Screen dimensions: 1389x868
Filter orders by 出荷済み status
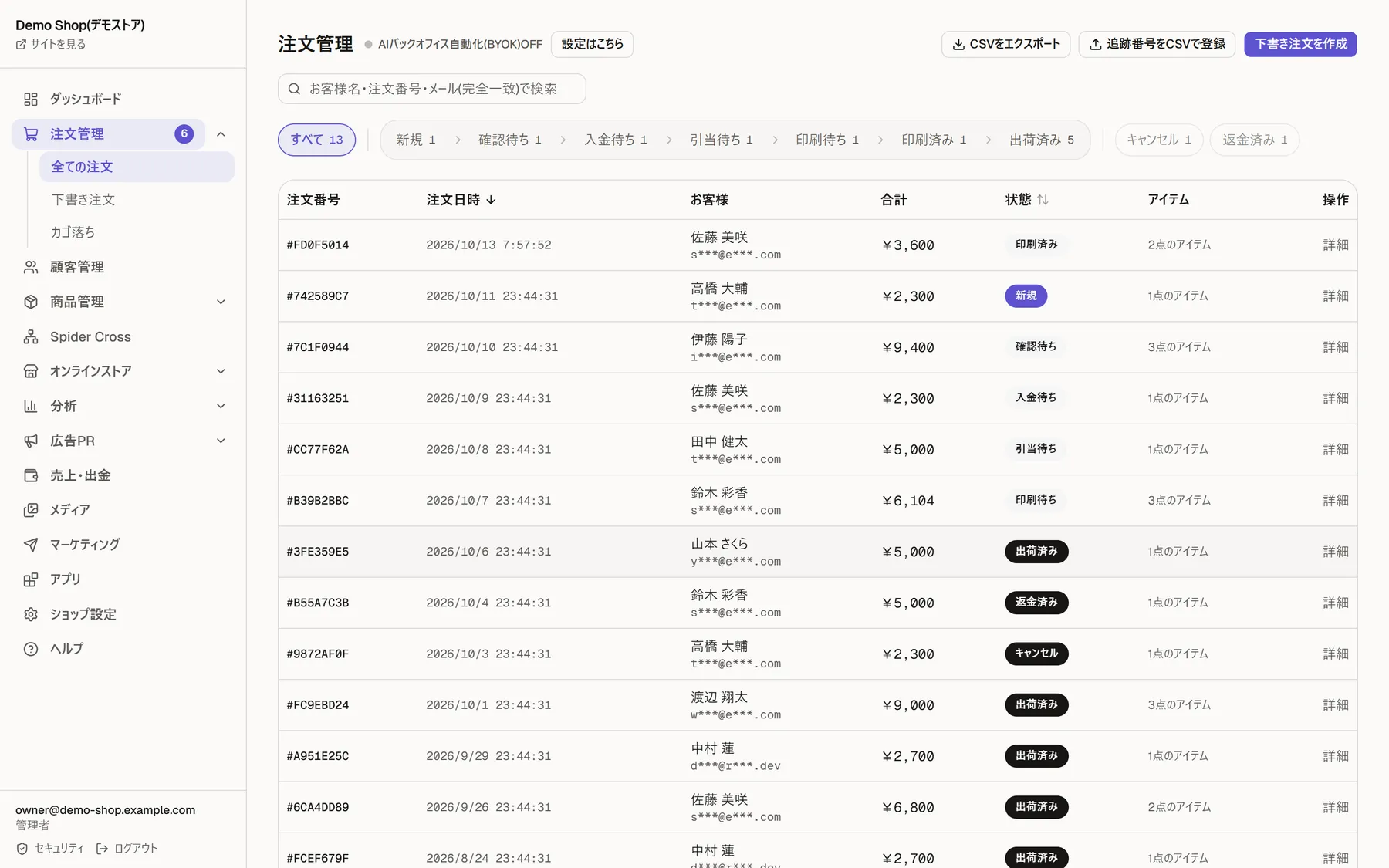(1041, 140)
